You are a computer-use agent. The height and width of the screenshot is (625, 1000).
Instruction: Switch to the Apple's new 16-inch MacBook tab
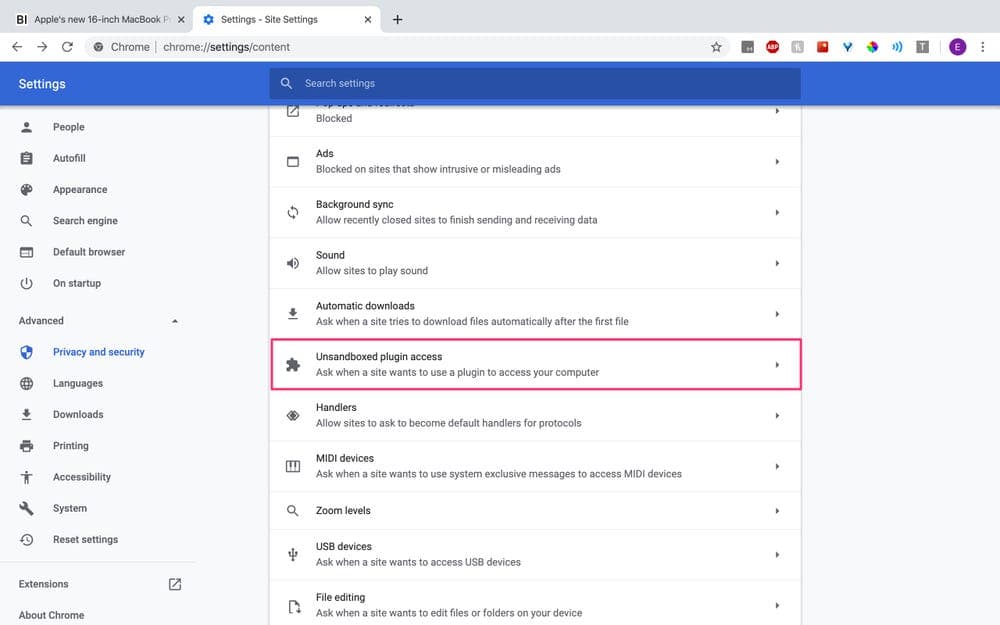(x=101, y=19)
